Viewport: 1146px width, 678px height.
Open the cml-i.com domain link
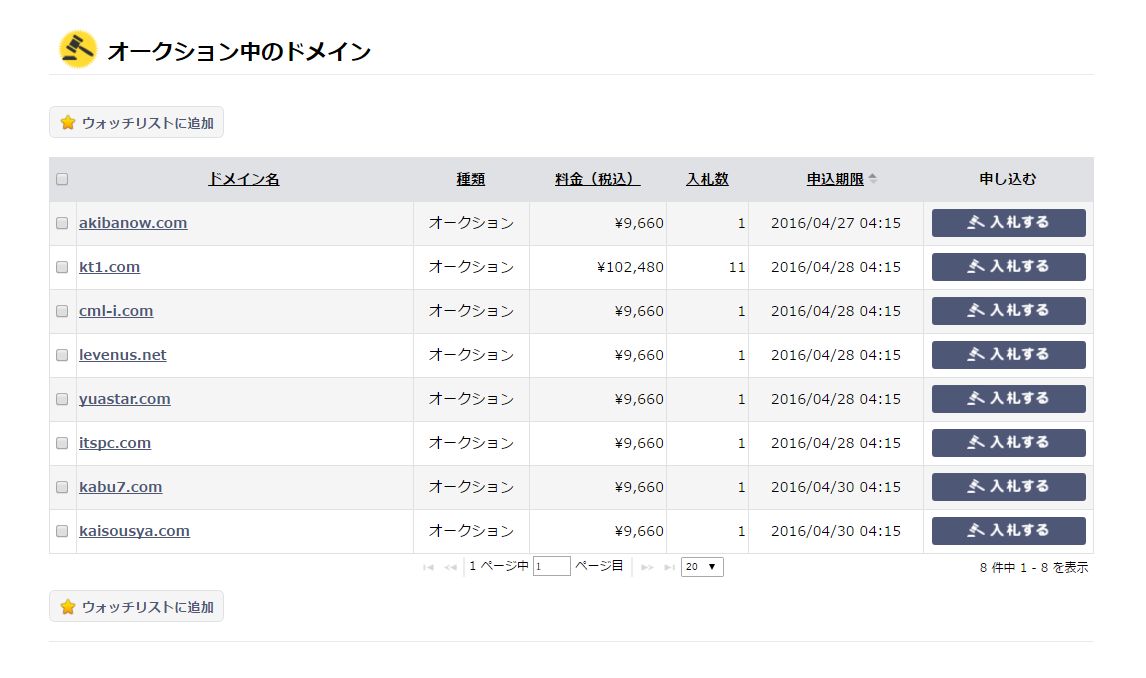point(116,311)
